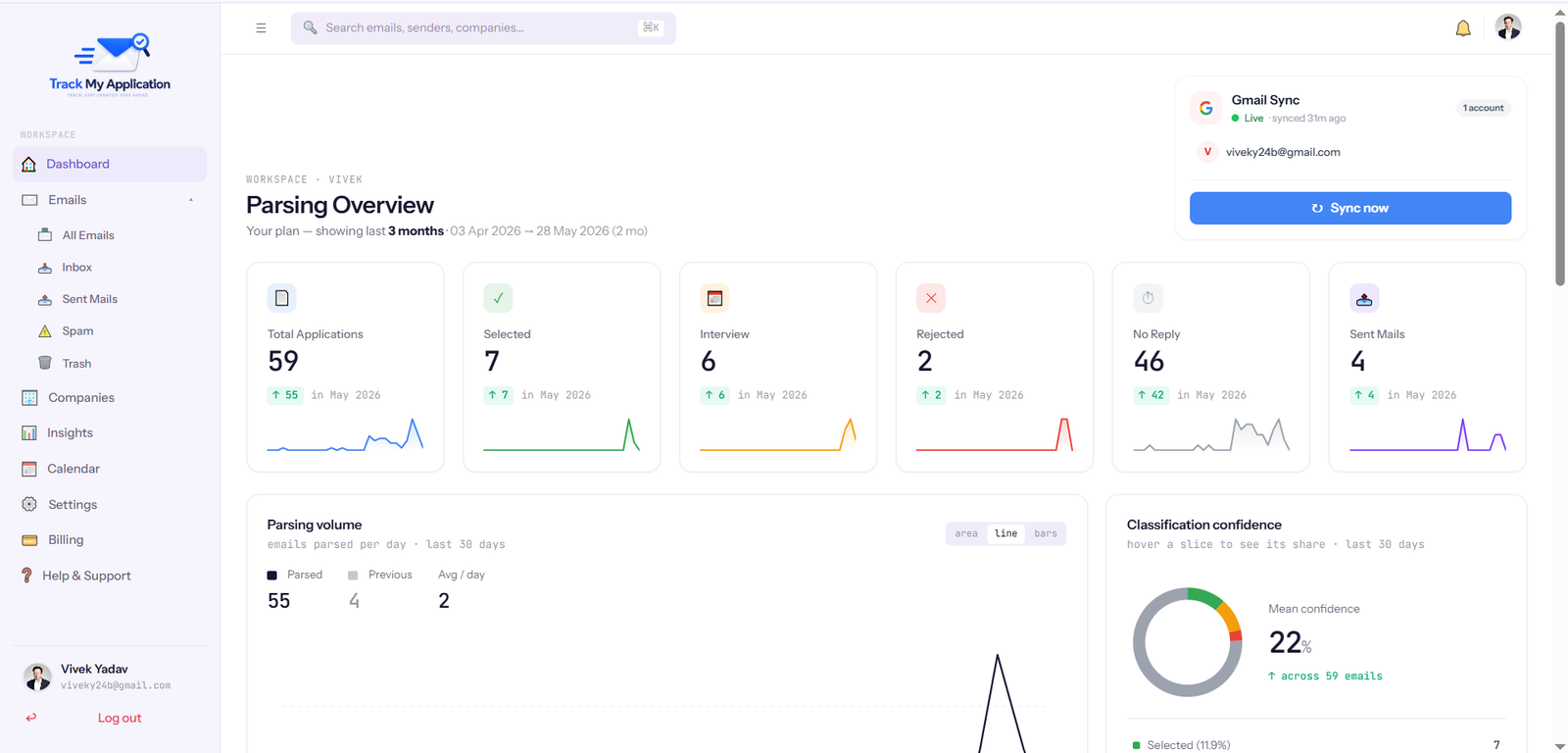Click the Help & Support question icon
The width and height of the screenshot is (1568, 753).
(x=26, y=576)
